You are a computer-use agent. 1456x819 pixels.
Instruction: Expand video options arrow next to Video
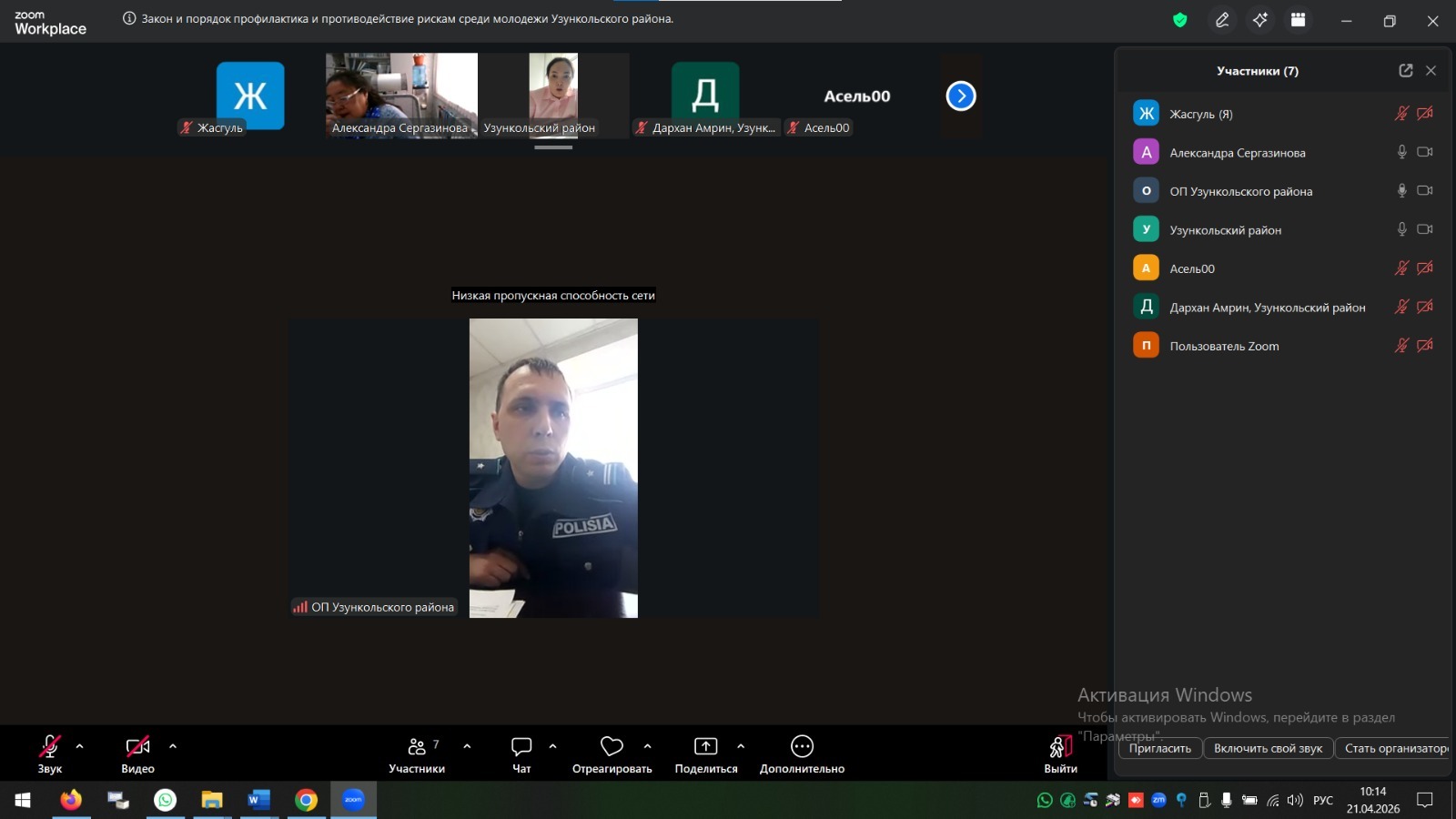coord(173,746)
